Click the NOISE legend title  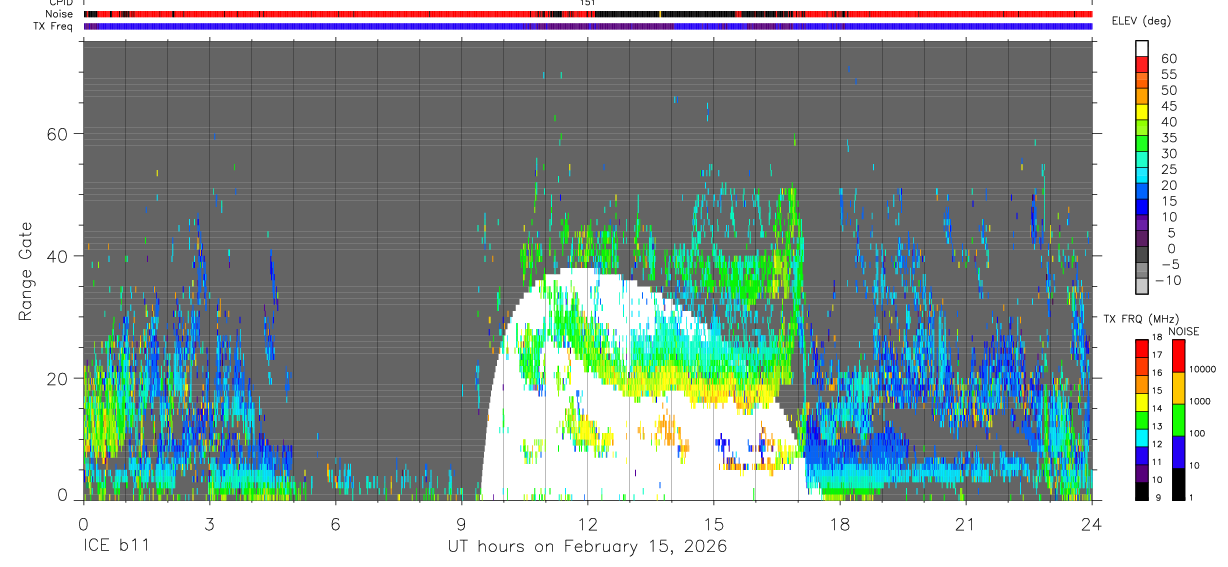(1183, 331)
